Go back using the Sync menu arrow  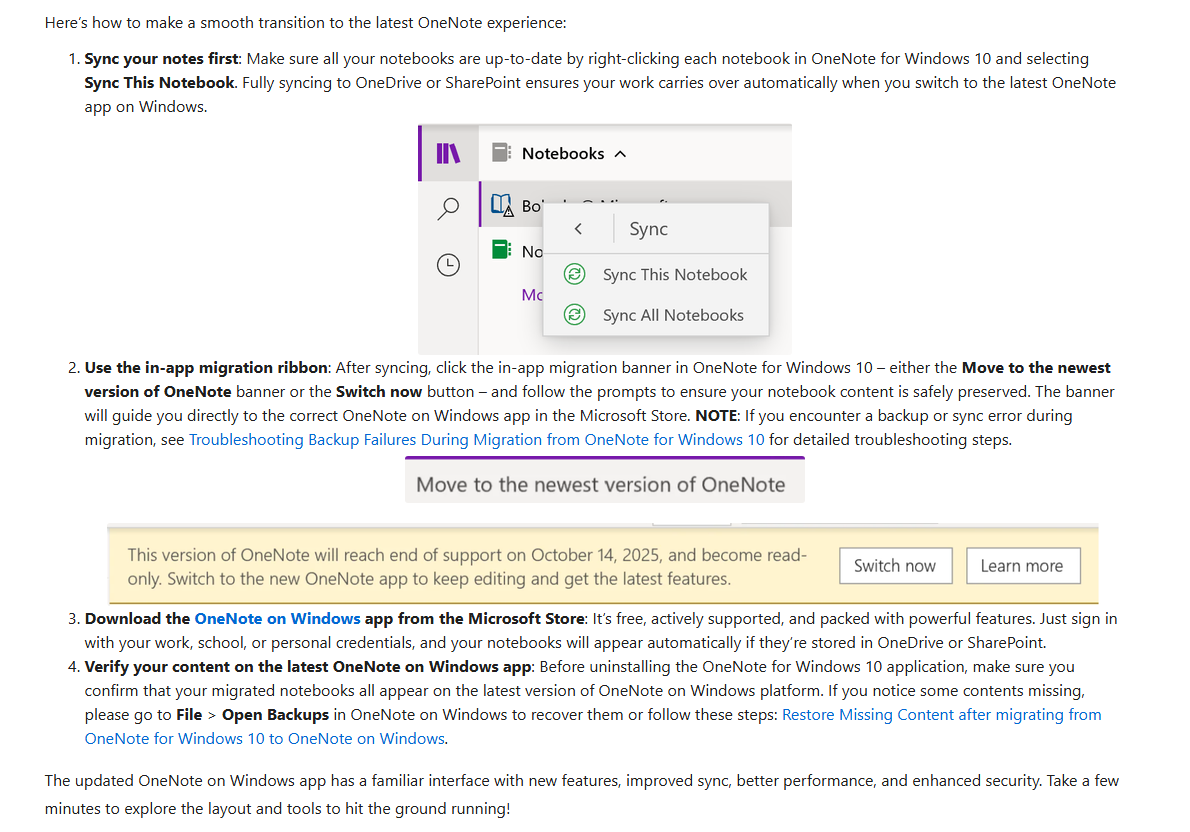coord(578,228)
